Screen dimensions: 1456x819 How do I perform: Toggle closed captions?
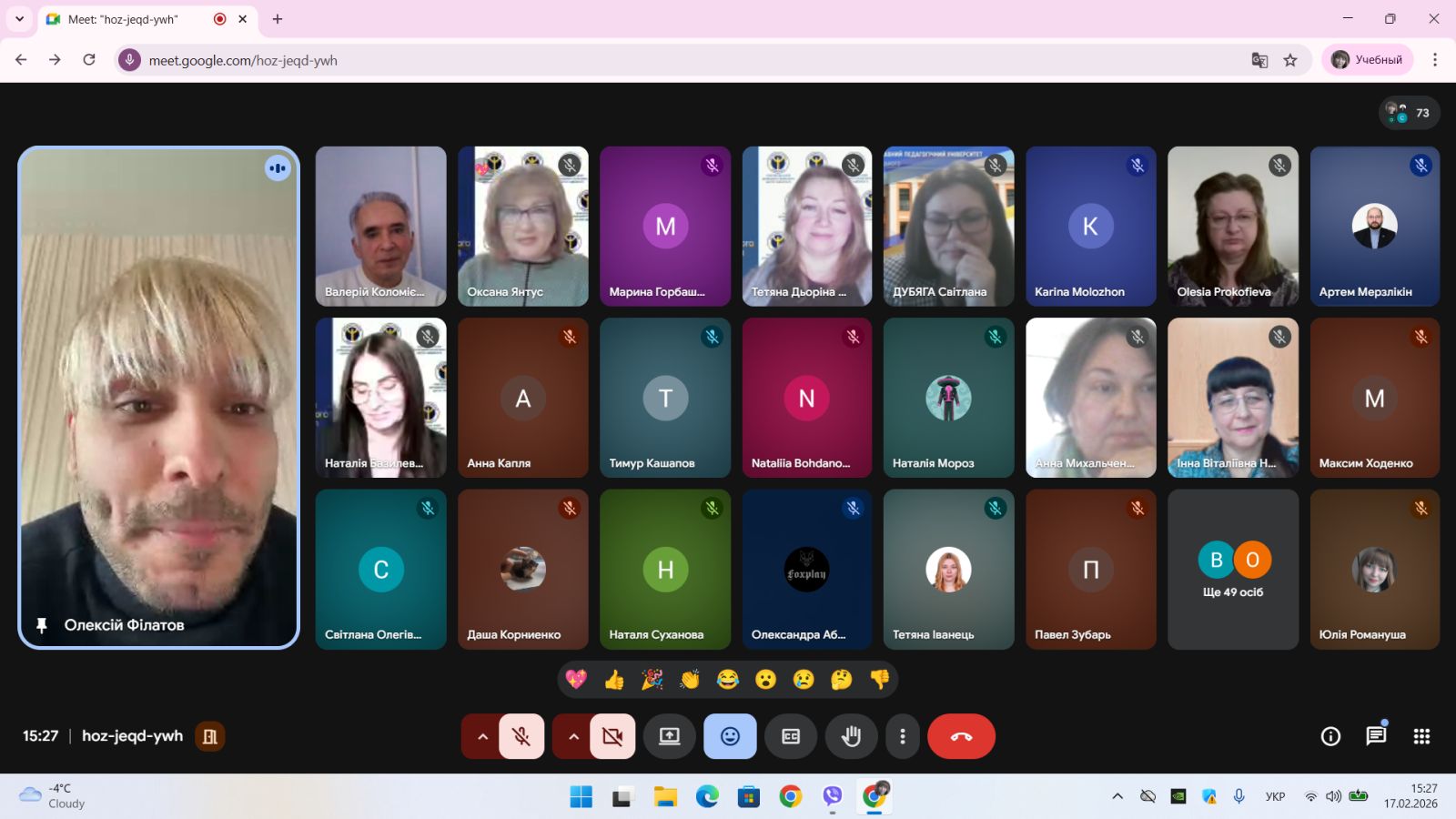(x=791, y=736)
